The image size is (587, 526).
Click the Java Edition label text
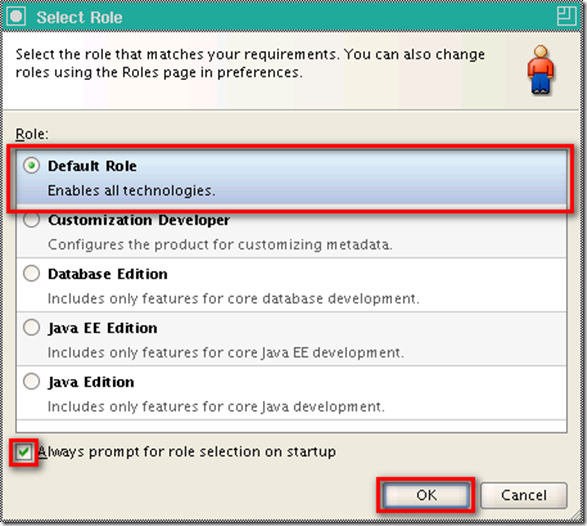coord(91,382)
